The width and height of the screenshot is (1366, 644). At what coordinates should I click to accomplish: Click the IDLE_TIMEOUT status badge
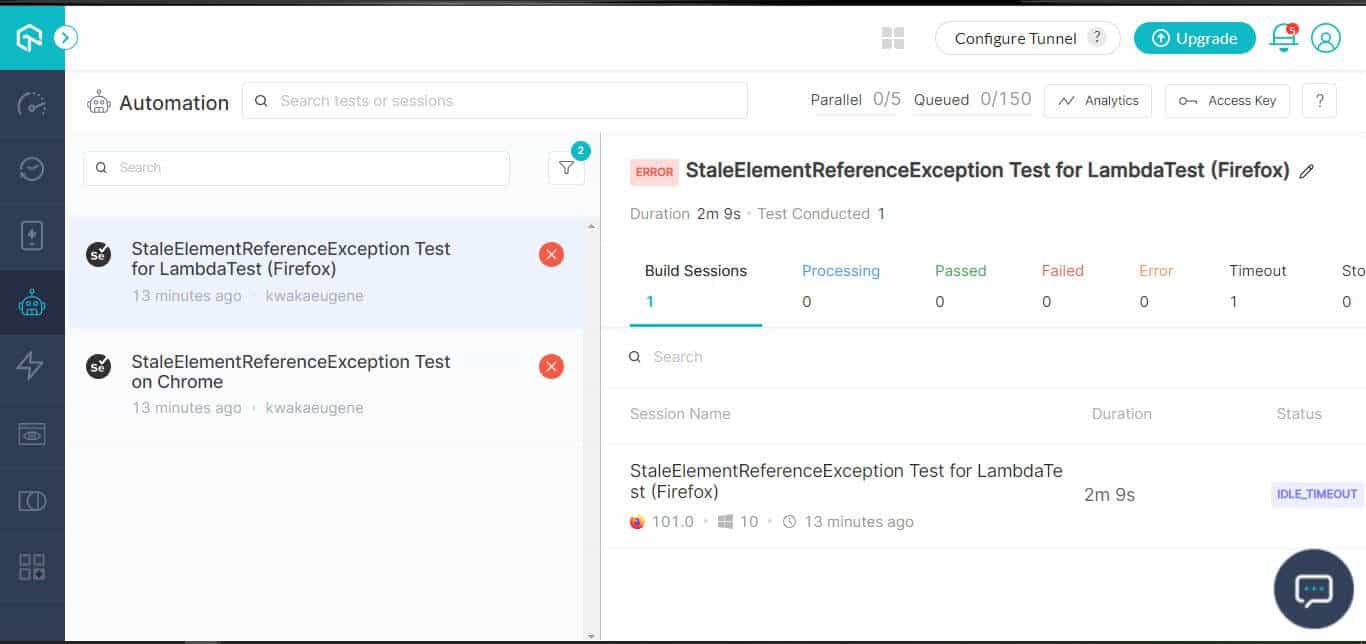pyautogui.click(x=1316, y=494)
